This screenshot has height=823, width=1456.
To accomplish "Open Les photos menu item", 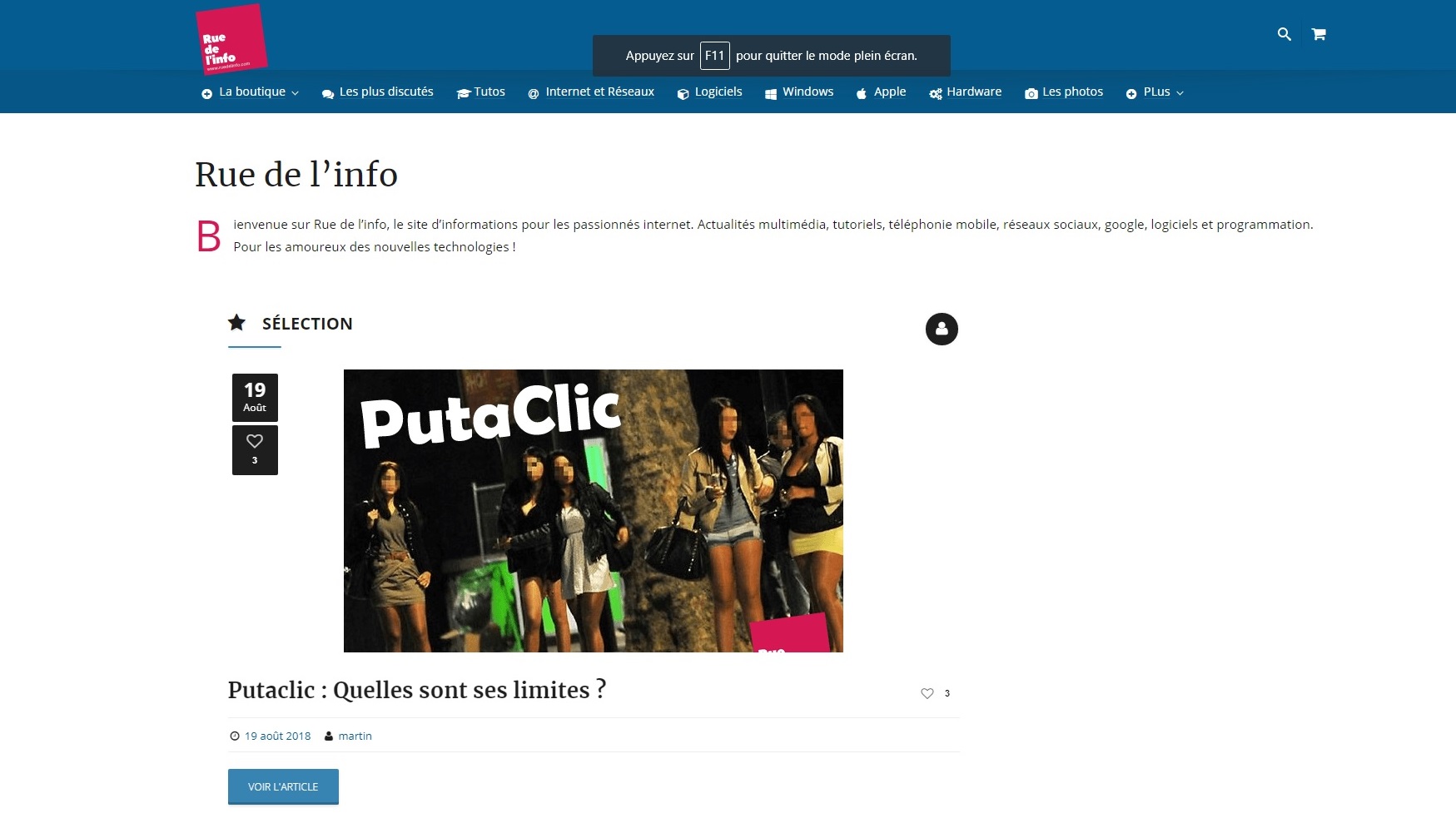I will click(x=1072, y=92).
